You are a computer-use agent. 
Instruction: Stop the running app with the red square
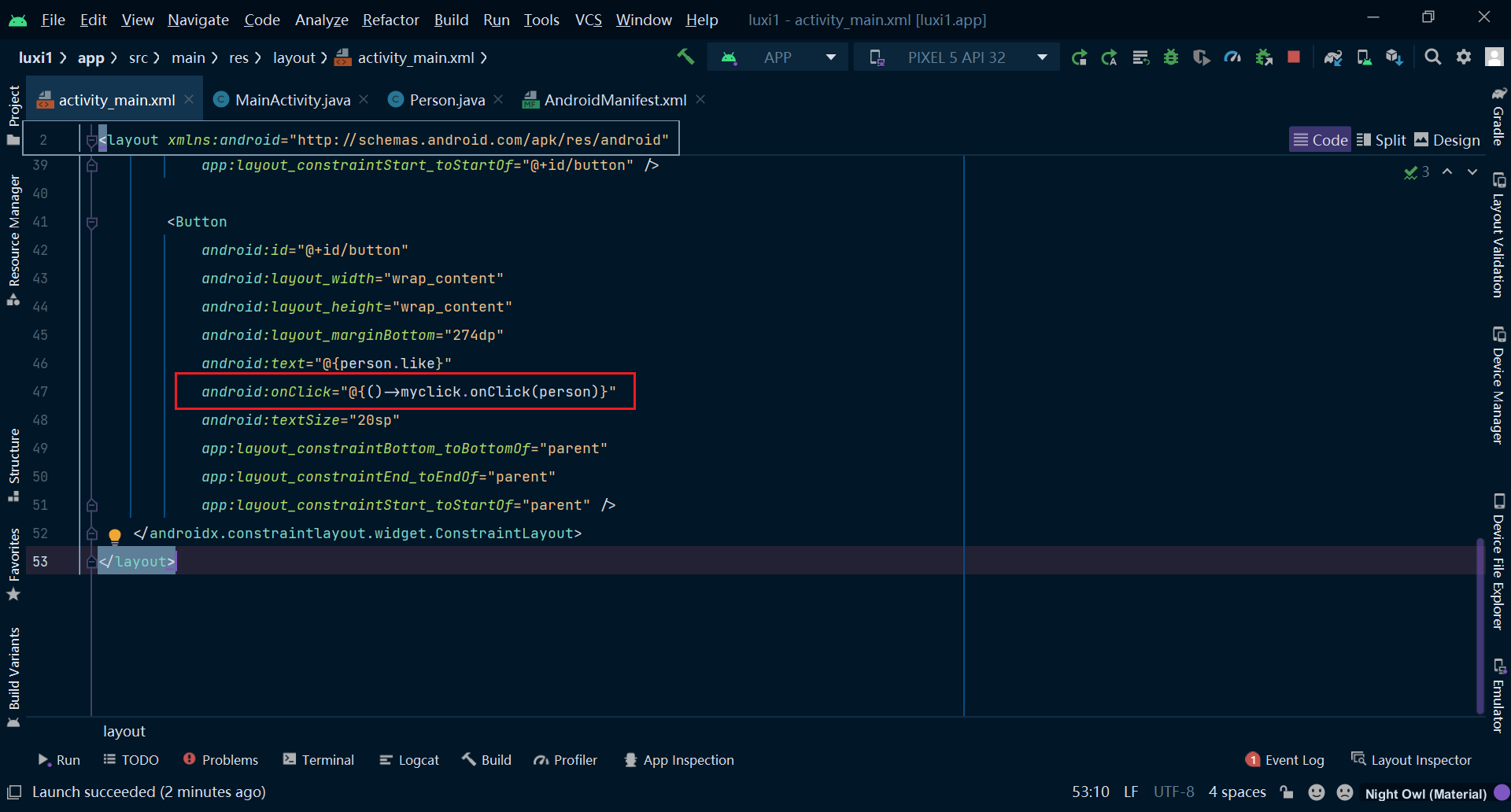[x=1294, y=57]
